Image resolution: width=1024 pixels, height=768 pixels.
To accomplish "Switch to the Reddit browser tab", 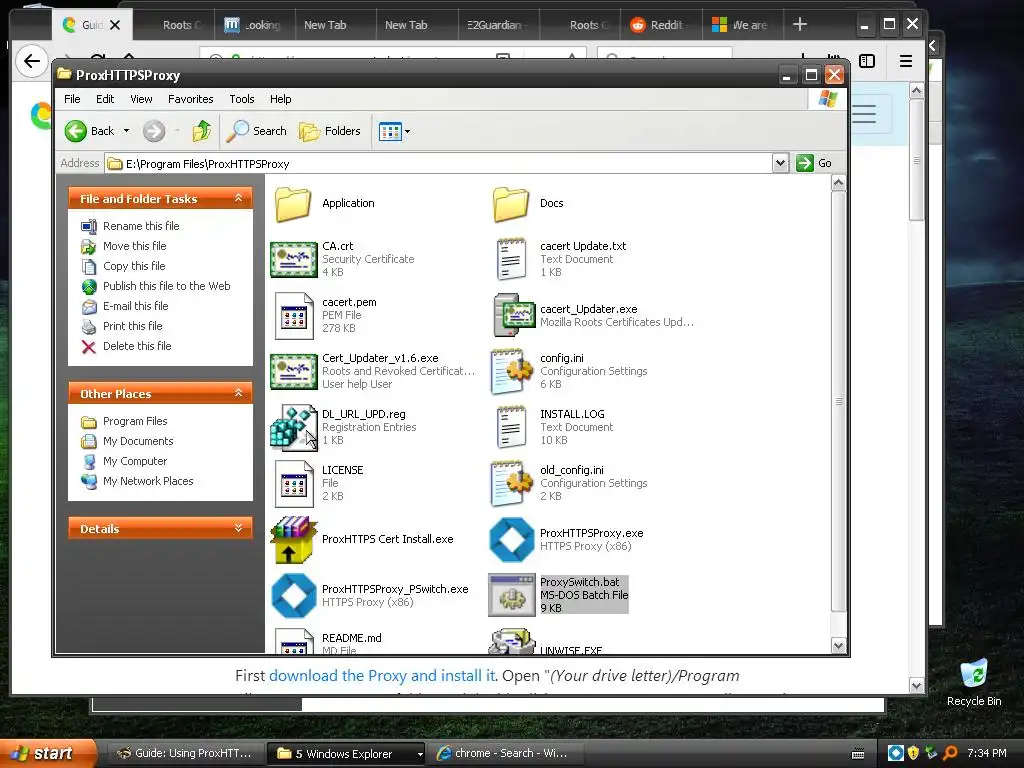I will [x=660, y=25].
